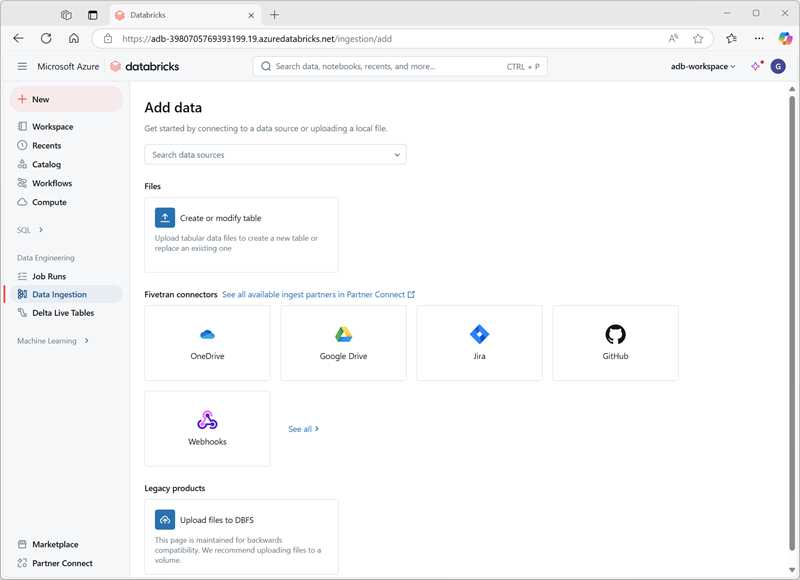800x580 pixels.
Task: Close the Databricks browser tab
Action: click(251, 15)
